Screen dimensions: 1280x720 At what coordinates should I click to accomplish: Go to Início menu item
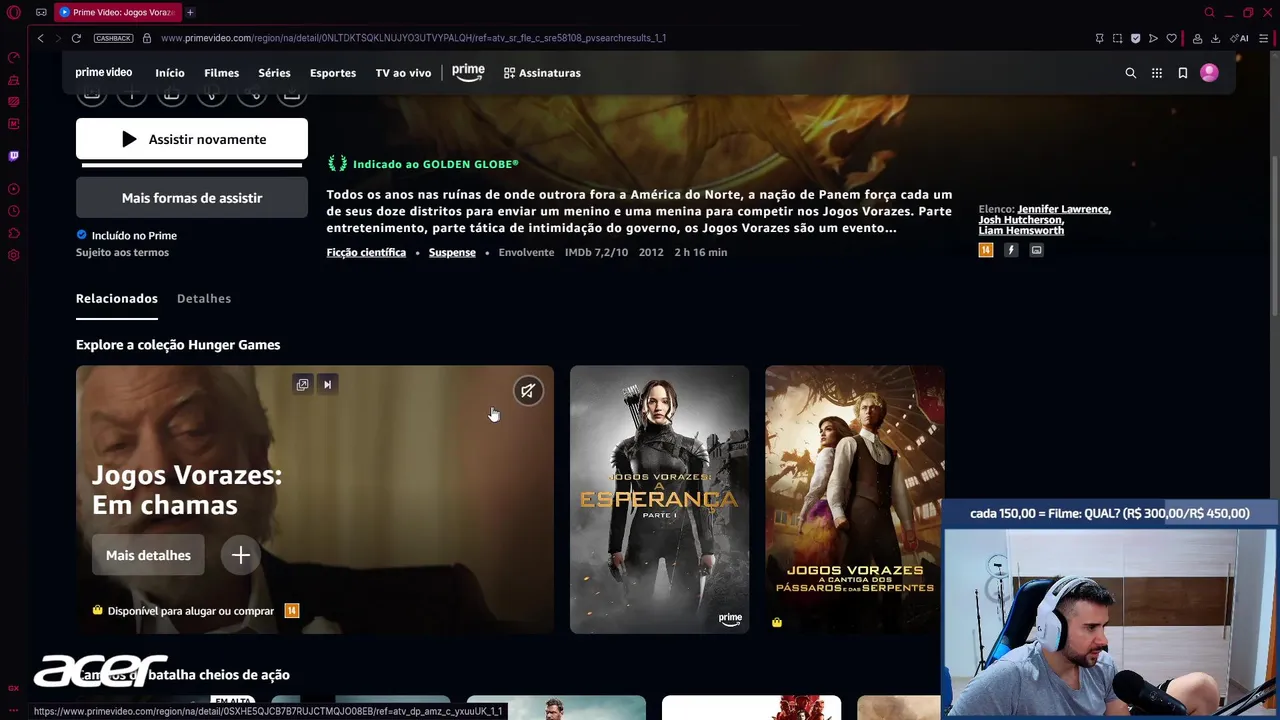click(x=170, y=73)
